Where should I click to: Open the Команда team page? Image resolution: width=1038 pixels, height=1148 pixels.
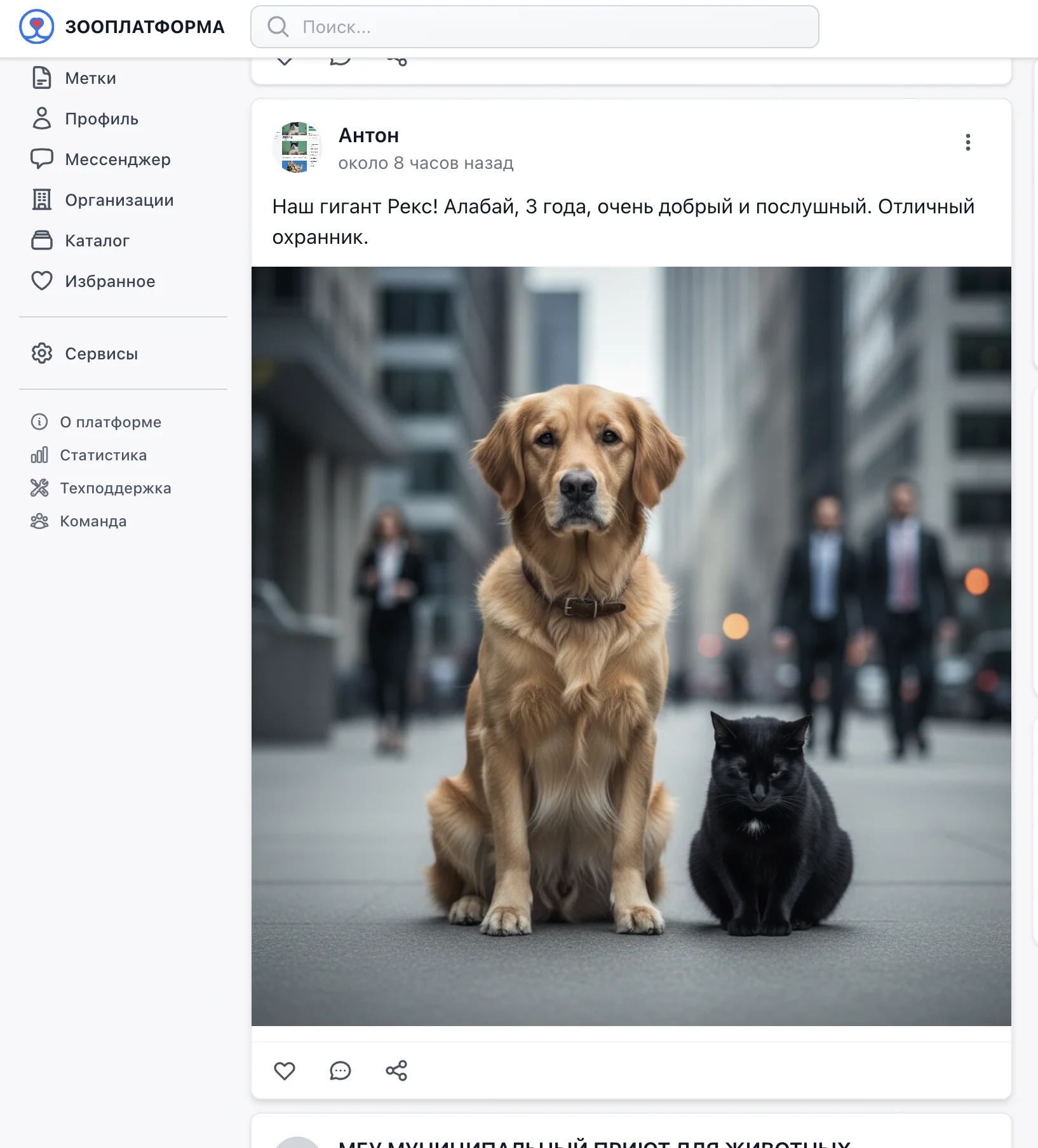(93, 521)
